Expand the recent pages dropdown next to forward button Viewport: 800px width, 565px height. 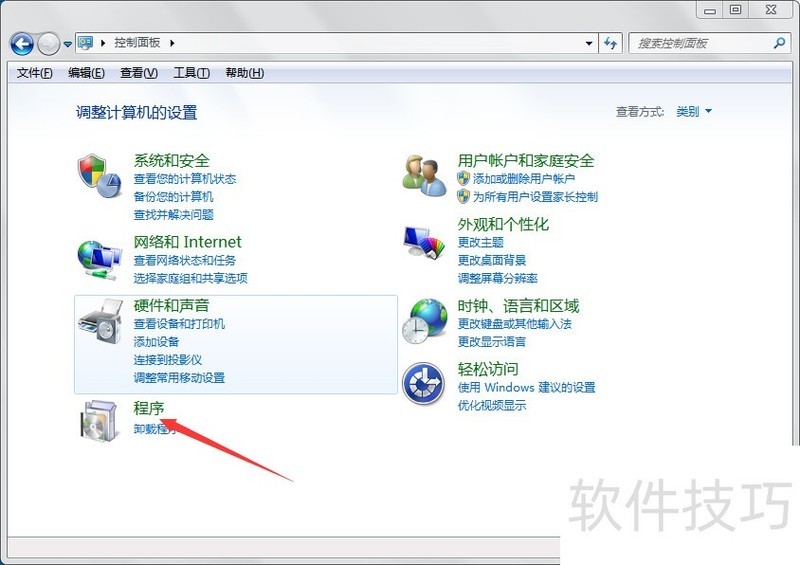coord(68,44)
